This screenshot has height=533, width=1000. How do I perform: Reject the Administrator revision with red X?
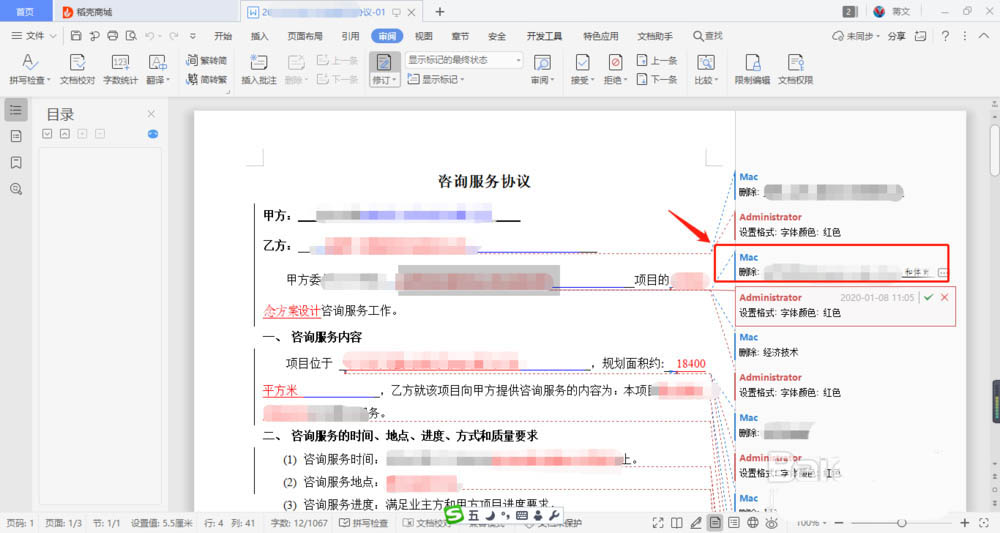coord(945,297)
